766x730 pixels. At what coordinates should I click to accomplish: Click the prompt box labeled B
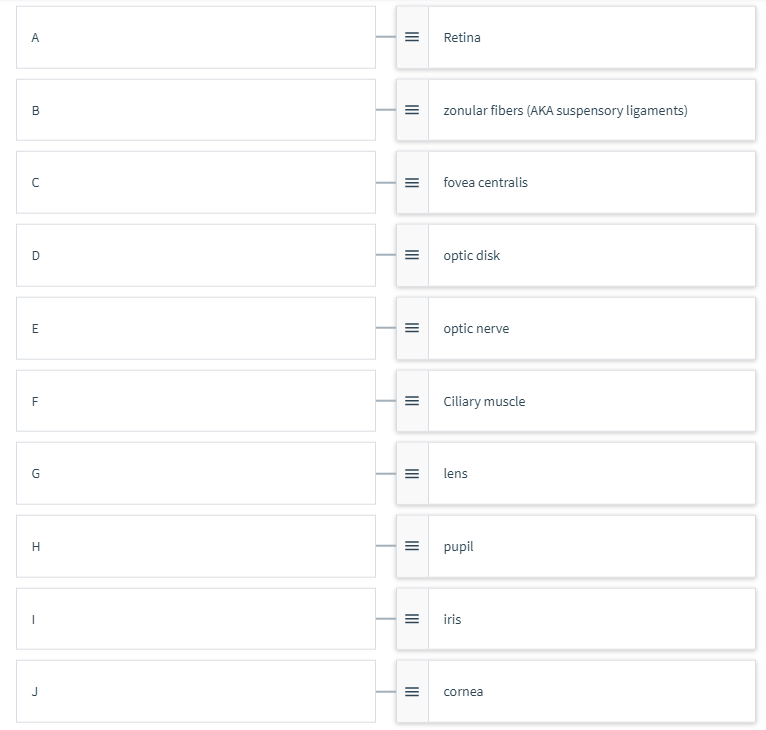coord(196,110)
